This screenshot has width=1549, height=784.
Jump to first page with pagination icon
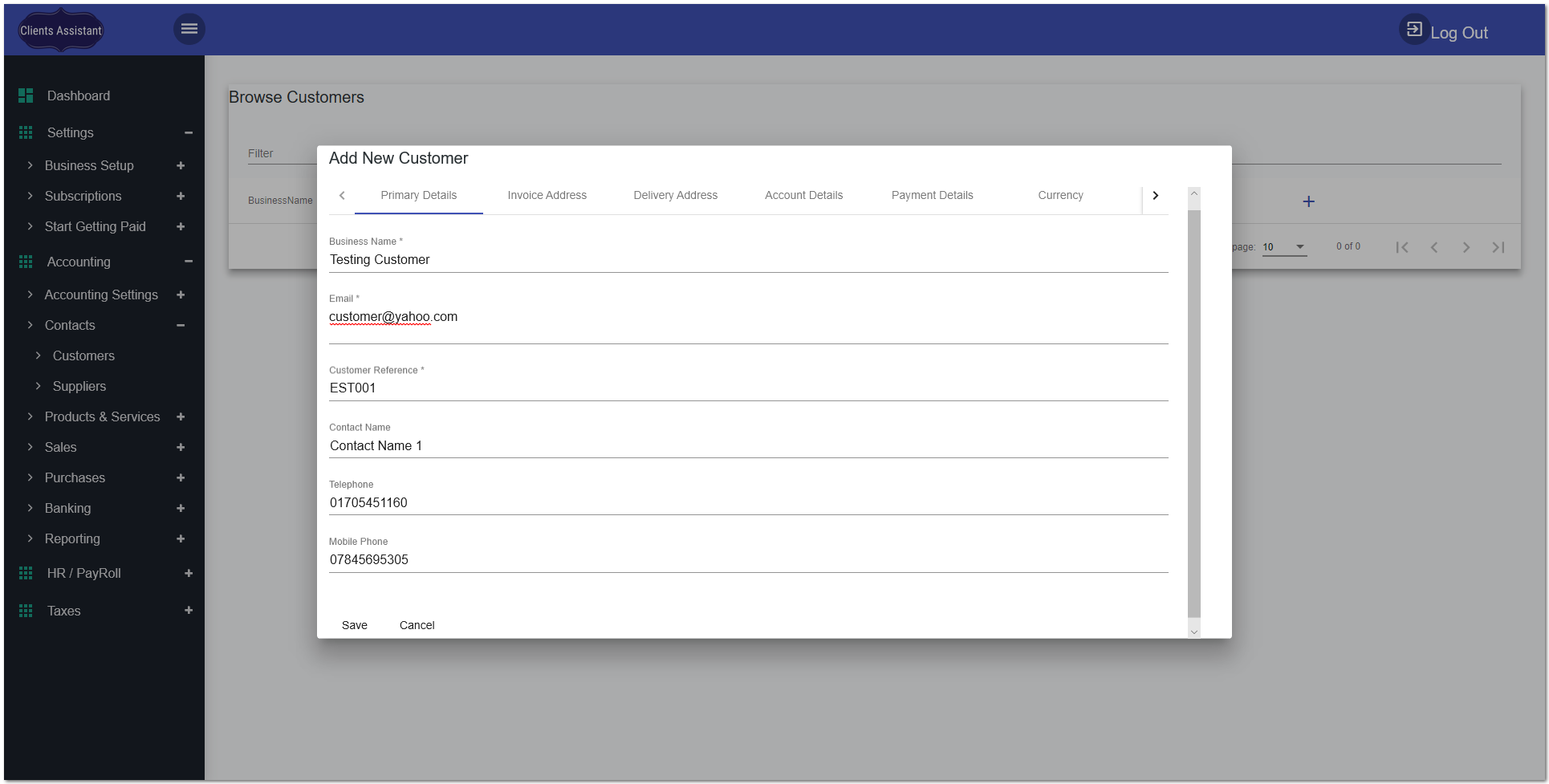[1402, 247]
